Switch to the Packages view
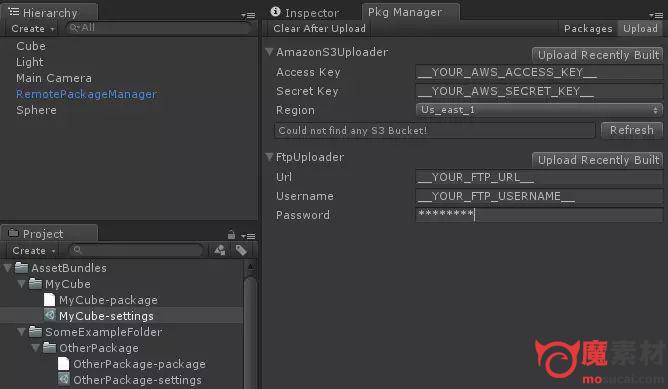This screenshot has width=668, height=389. (588, 29)
